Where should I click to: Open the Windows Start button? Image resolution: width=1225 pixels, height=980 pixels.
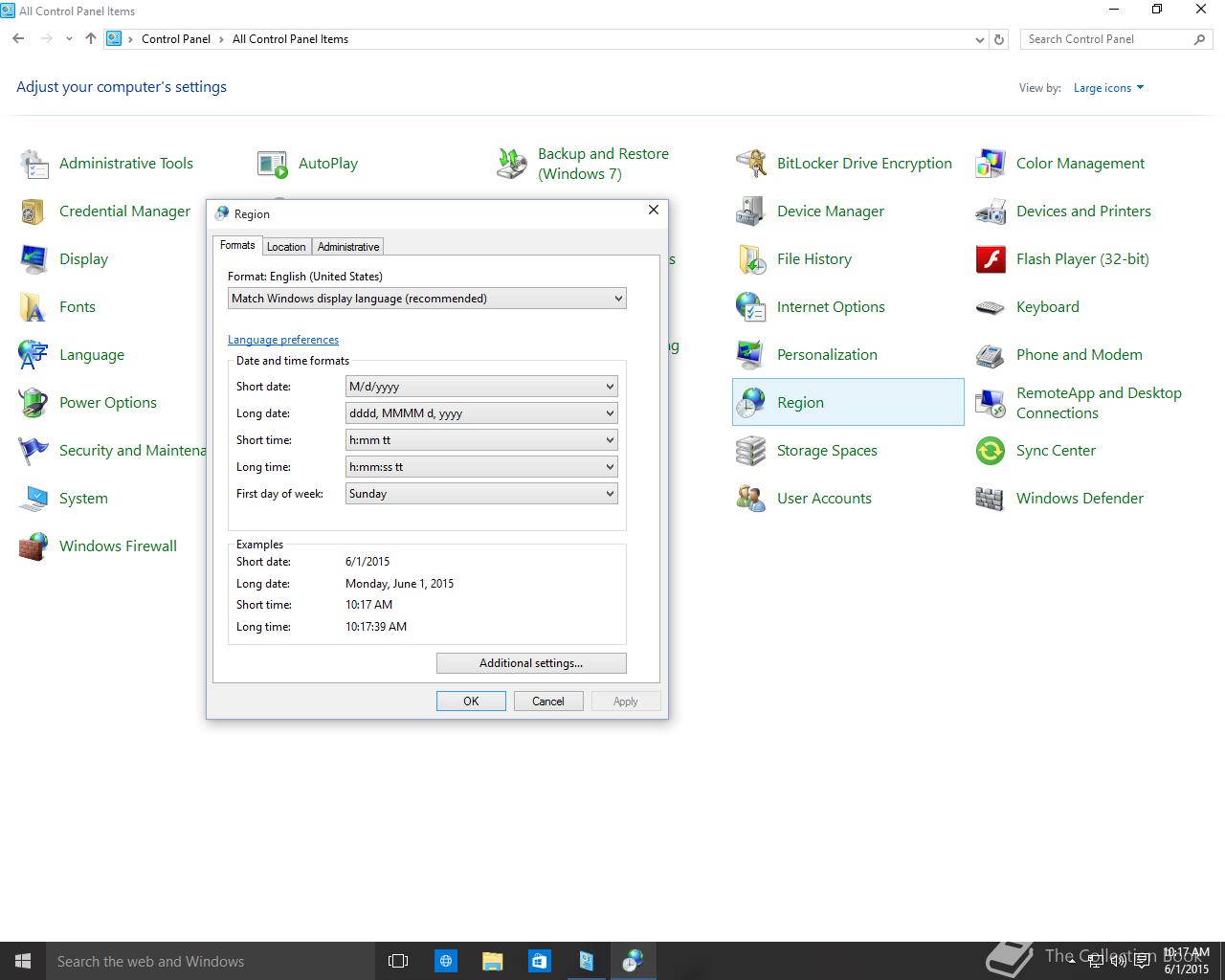pos(23,961)
